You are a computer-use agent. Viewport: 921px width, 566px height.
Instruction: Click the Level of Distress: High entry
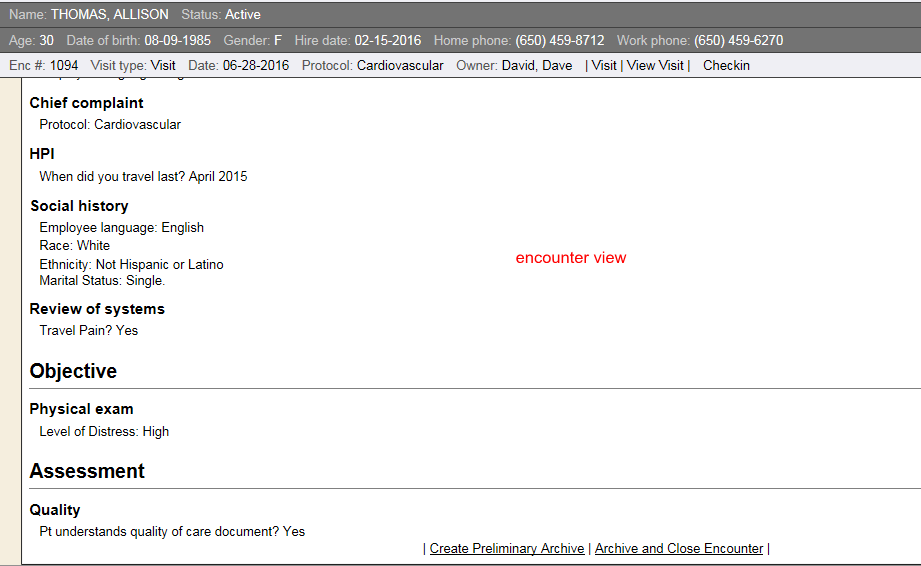click(x=104, y=432)
